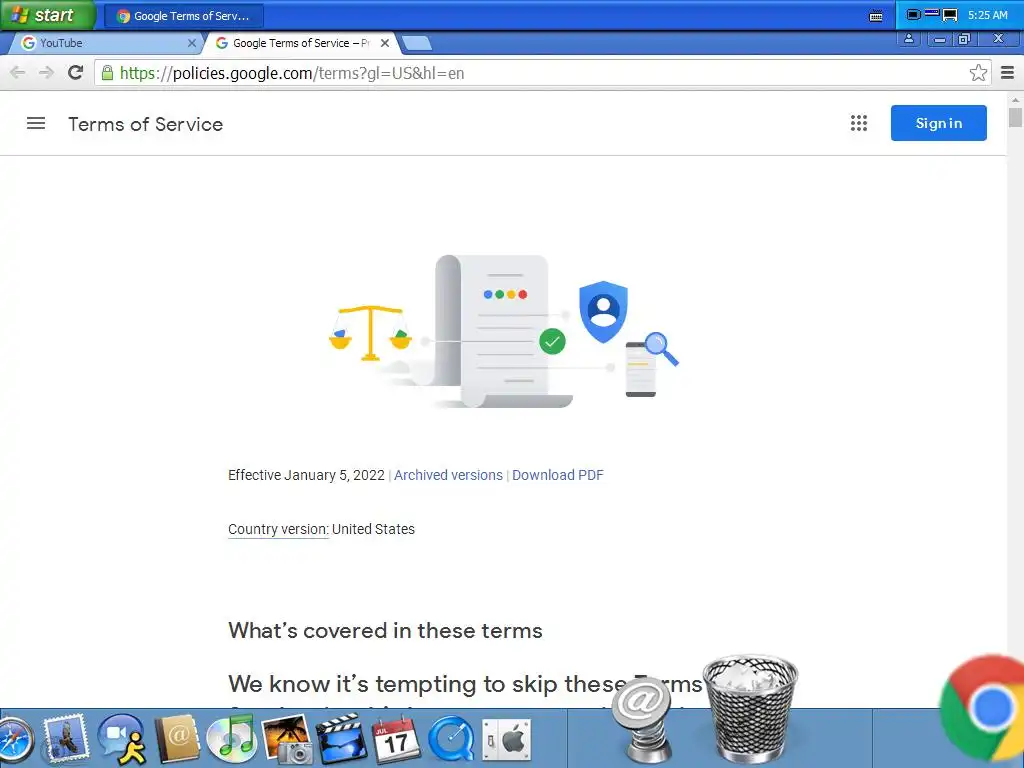
Task: Click the Terms of Service illustration
Action: 504,331
